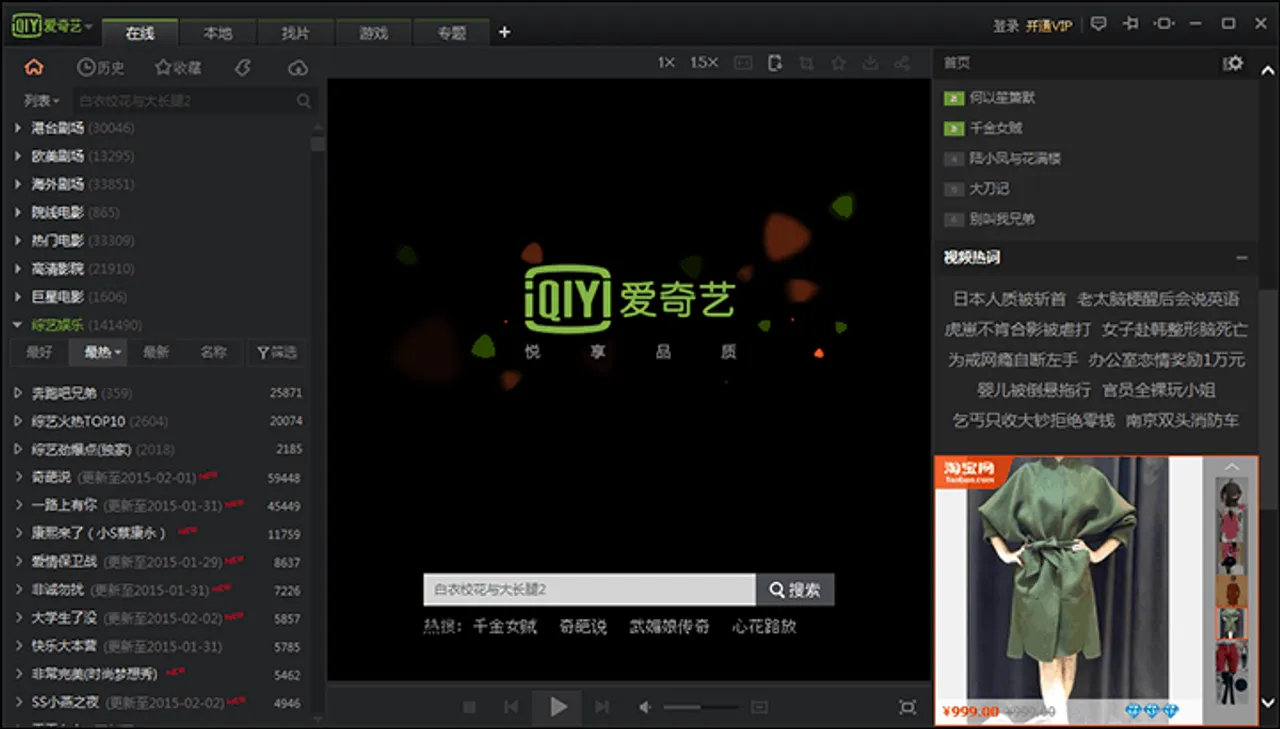Viewport: 1280px width, 729px height.
Task: Open the 列表 dropdown
Action: 42,101
